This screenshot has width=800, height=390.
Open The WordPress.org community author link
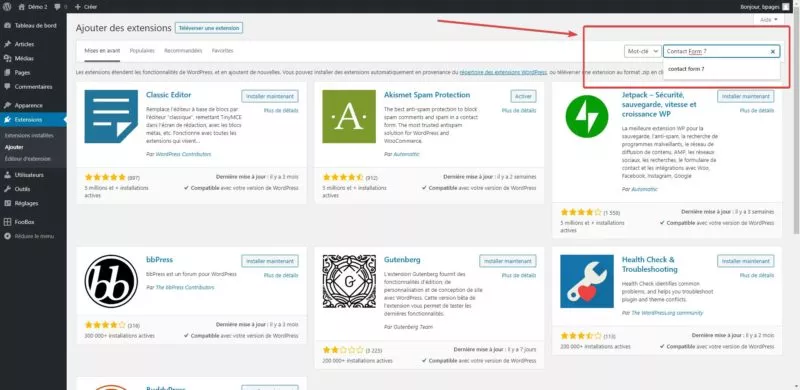point(667,313)
